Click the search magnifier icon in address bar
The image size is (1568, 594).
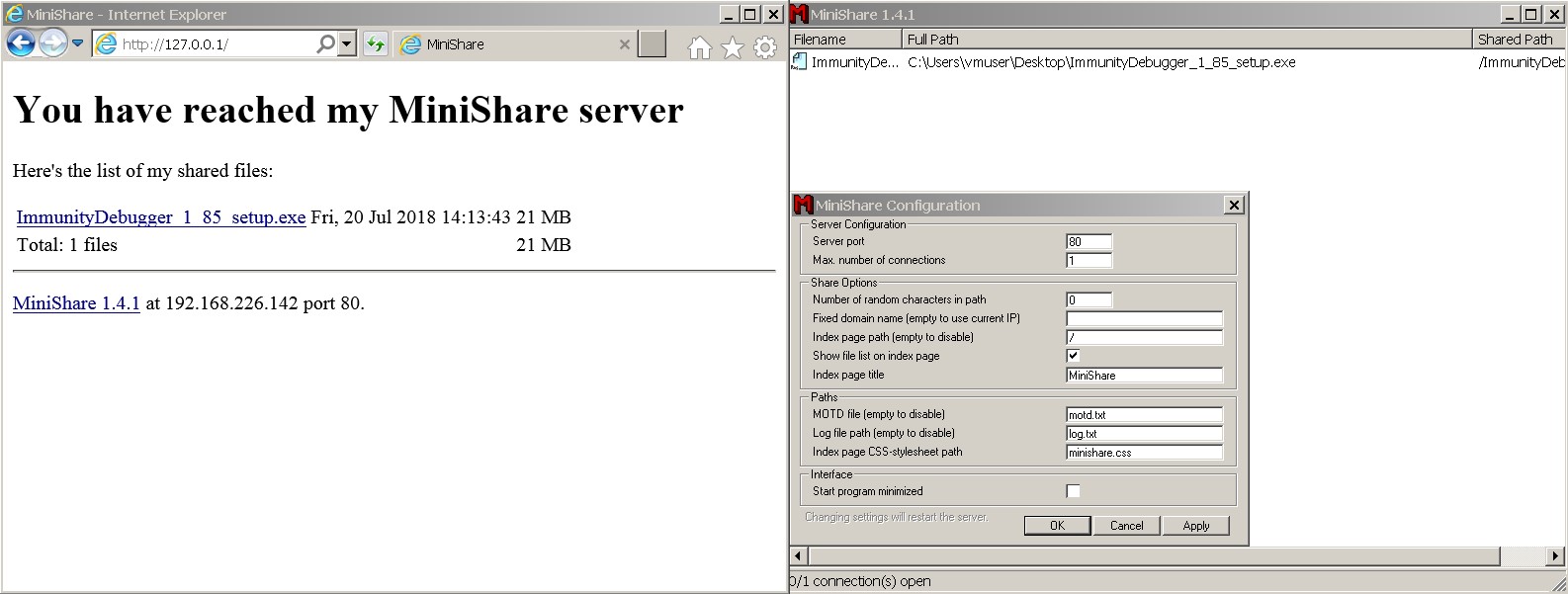[x=325, y=44]
